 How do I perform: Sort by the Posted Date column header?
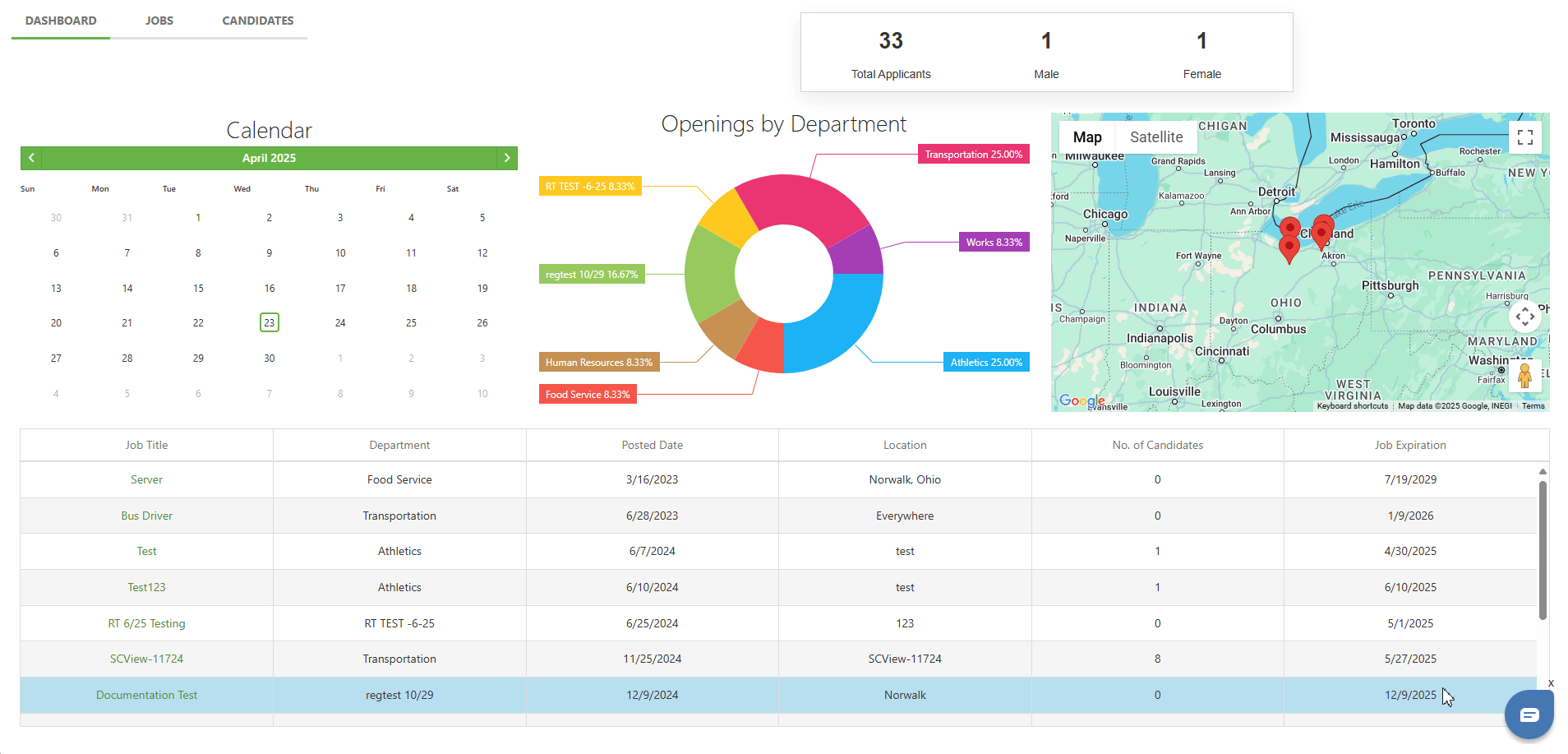[653, 445]
